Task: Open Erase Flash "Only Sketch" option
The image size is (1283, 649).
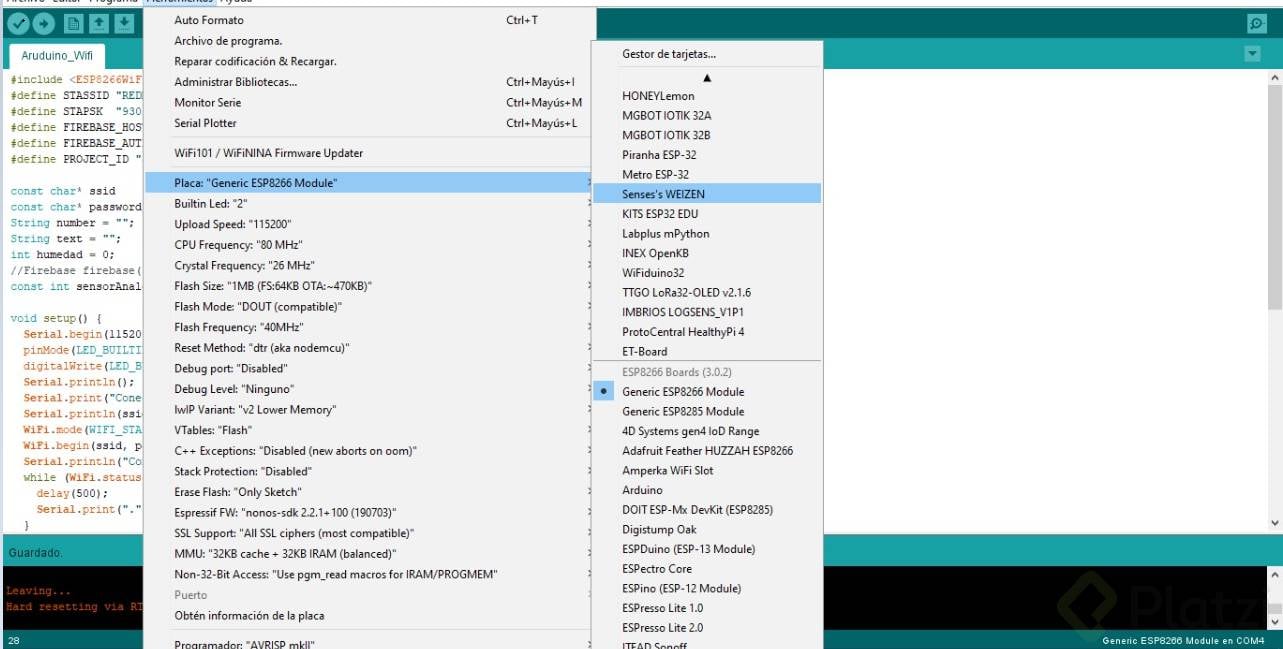Action: [370, 492]
